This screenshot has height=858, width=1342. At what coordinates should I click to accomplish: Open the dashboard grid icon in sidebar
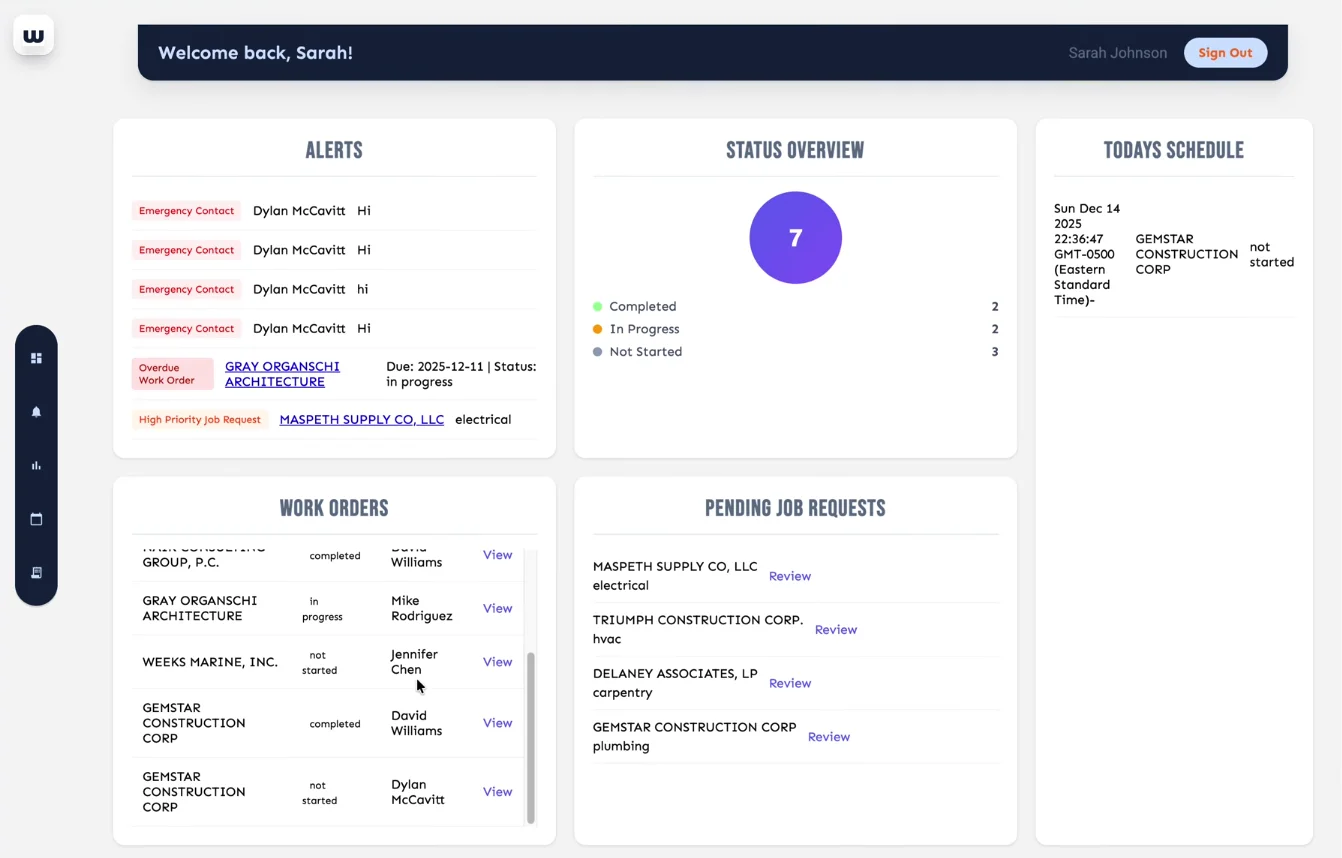pos(36,357)
